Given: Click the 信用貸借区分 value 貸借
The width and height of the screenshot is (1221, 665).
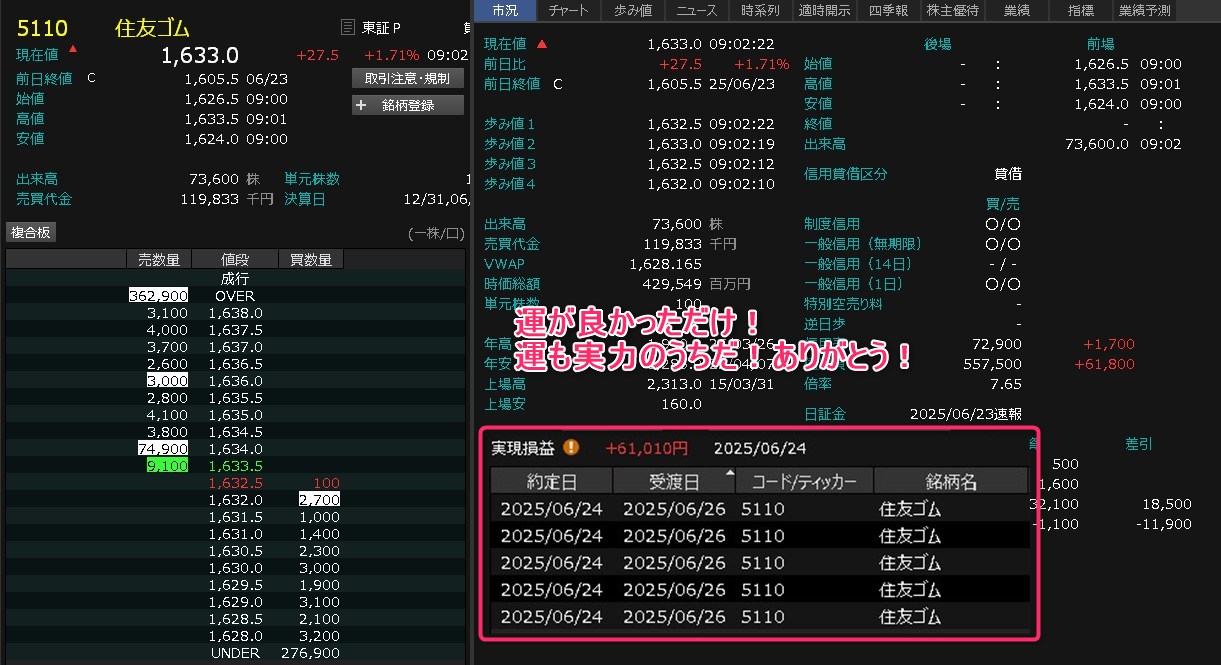Looking at the screenshot, I should point(1008,174).
